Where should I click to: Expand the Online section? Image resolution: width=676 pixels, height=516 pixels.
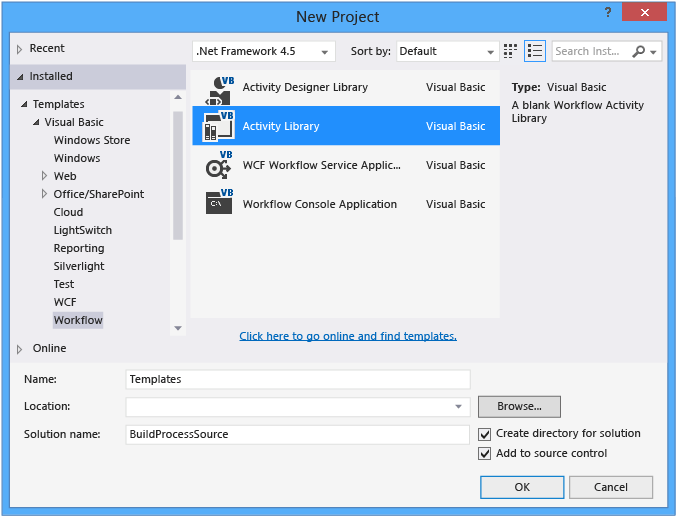(19, 349)
